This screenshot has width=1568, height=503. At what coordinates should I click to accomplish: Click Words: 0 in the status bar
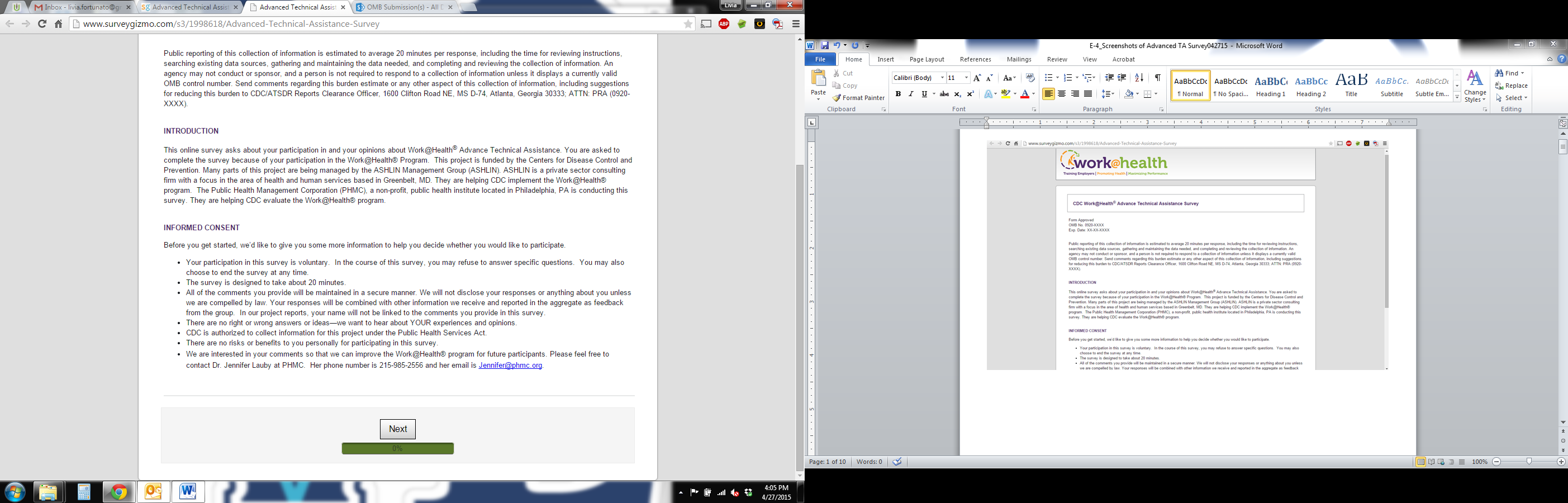pos(869,462)
